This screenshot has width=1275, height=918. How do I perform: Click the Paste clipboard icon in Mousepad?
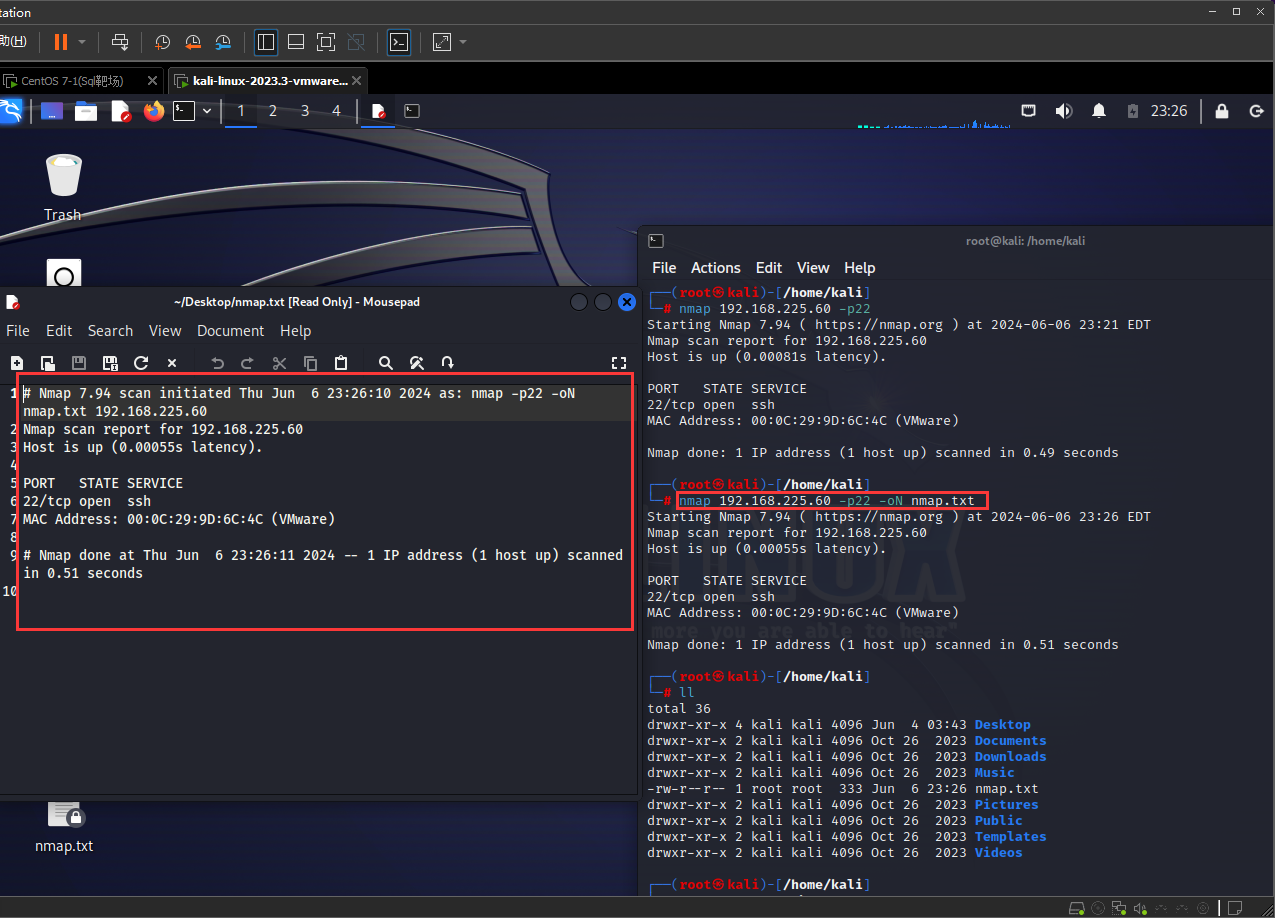point(341,363)
